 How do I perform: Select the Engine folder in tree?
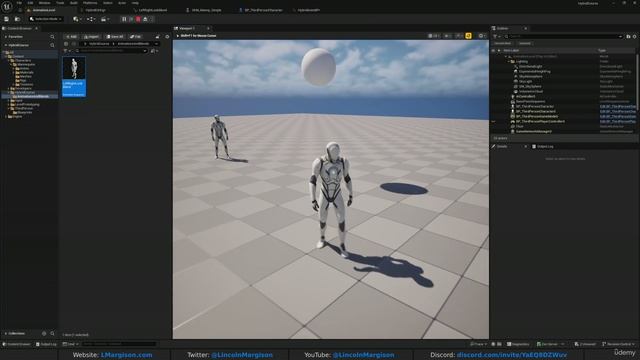point(16,117)
